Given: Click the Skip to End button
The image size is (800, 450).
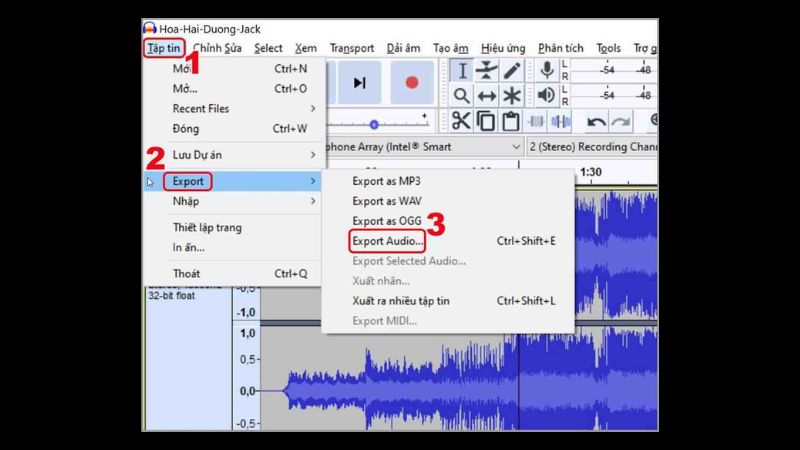Looking at the screenshot, I should click(x=360, y=83).
